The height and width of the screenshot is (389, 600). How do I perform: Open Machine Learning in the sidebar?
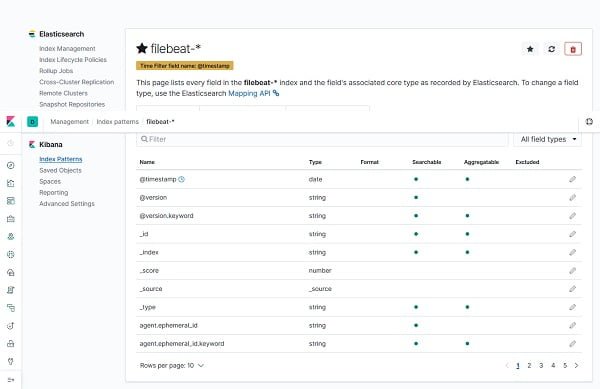(x=11, y=254)
